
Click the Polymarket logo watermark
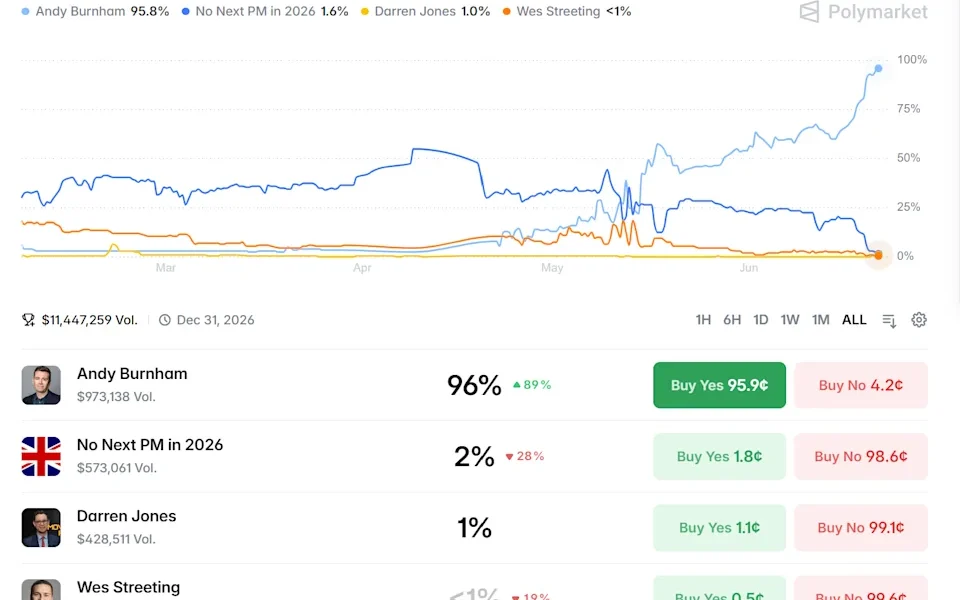(863, 12)
